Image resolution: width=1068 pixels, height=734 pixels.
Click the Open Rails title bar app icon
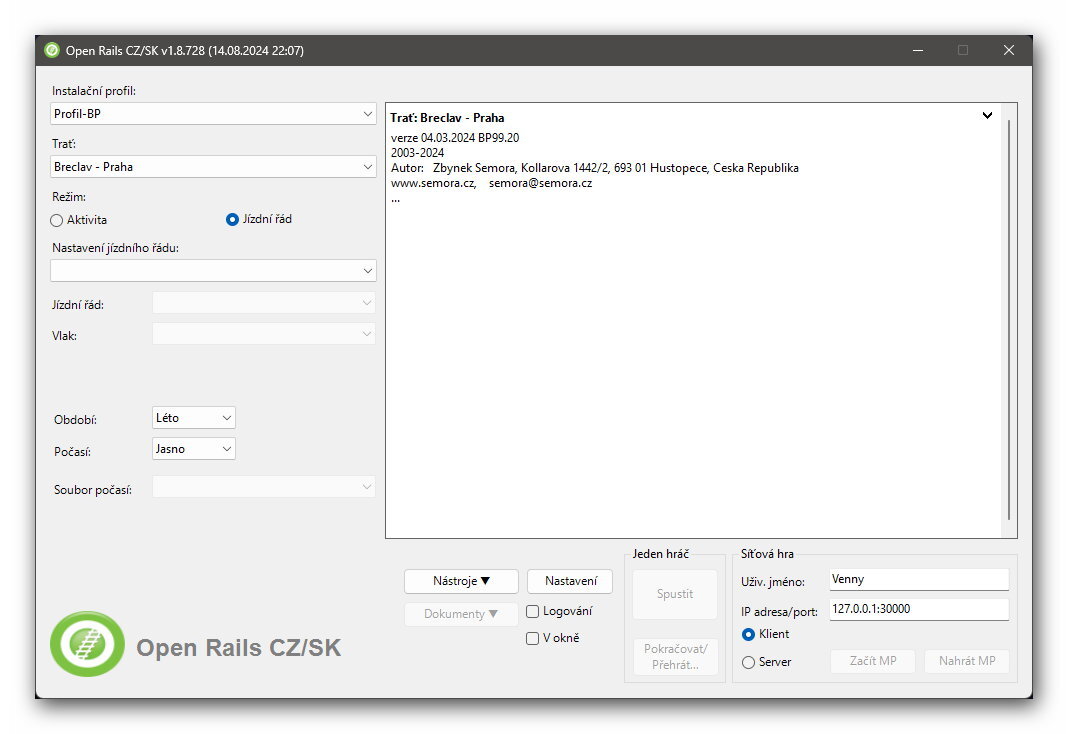(52, 50)
